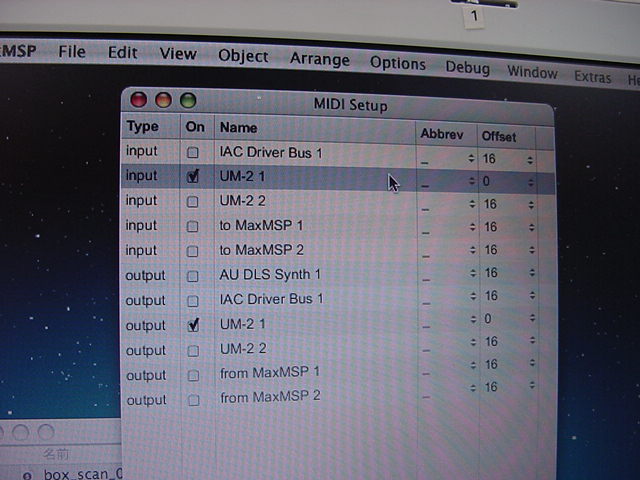Screen dimensions: 640x480
Task: Adjust Offset stepper for output UM-2 2
Action: coord(532,340)
